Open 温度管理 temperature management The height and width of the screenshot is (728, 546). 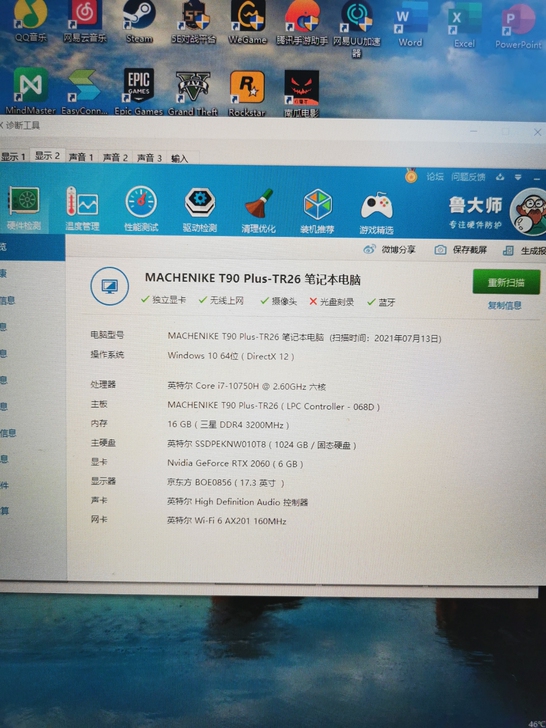(82, 208)
